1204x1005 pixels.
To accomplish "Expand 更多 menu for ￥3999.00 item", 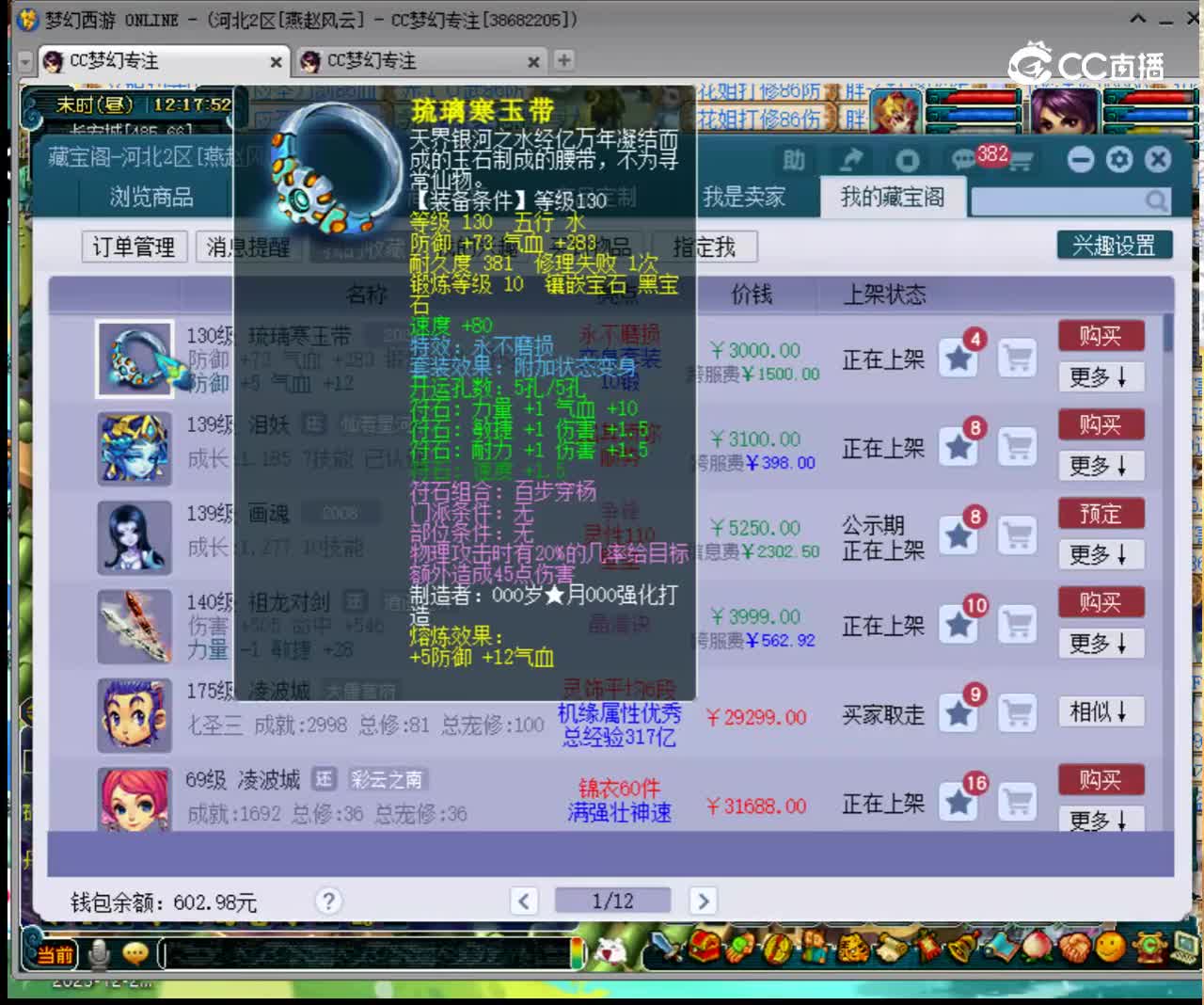I will 1101,644.
